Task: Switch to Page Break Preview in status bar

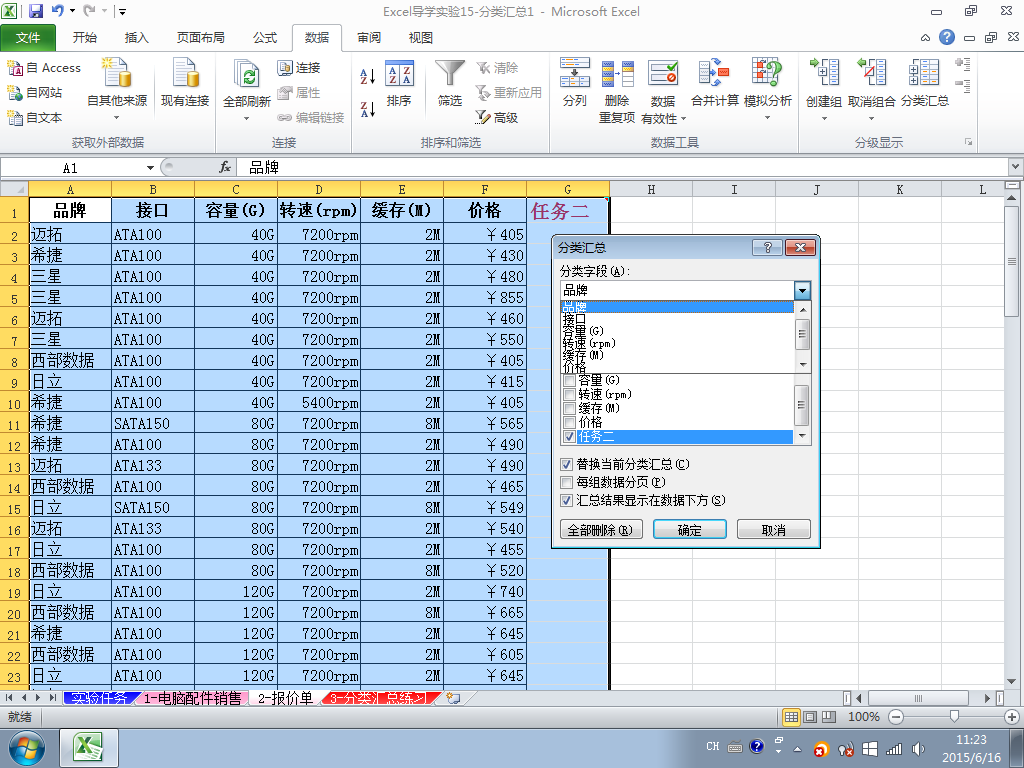Action: click(828, 716)
